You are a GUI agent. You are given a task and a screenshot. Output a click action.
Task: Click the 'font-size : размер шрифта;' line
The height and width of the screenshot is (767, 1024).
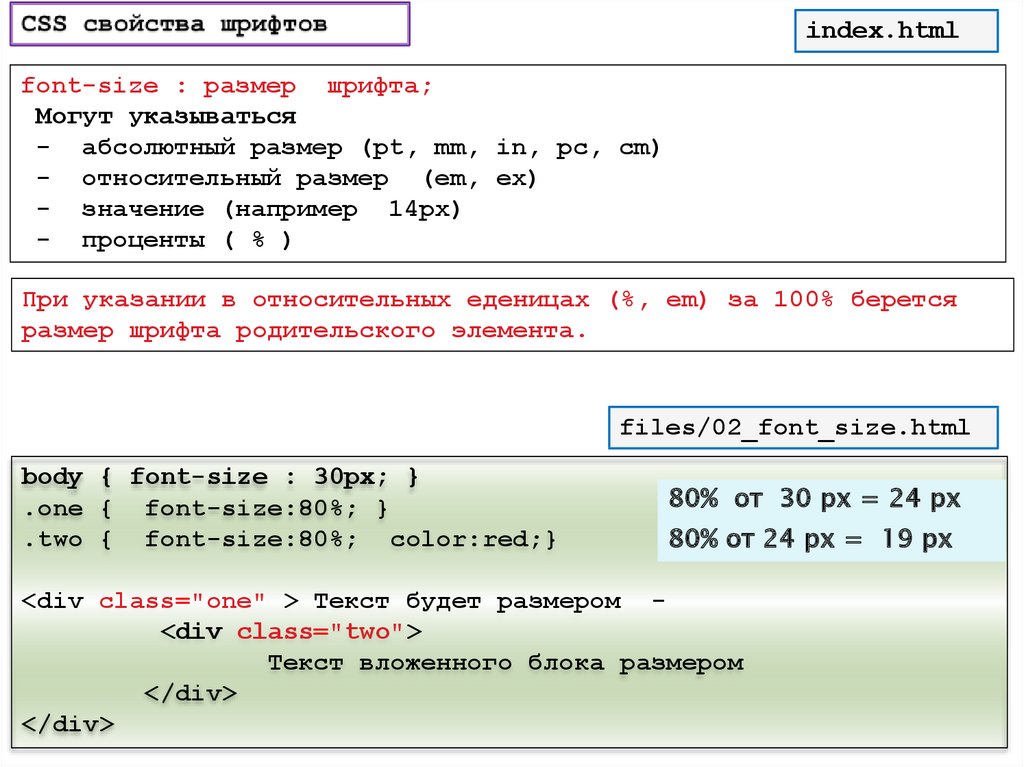tap(226, 86)
